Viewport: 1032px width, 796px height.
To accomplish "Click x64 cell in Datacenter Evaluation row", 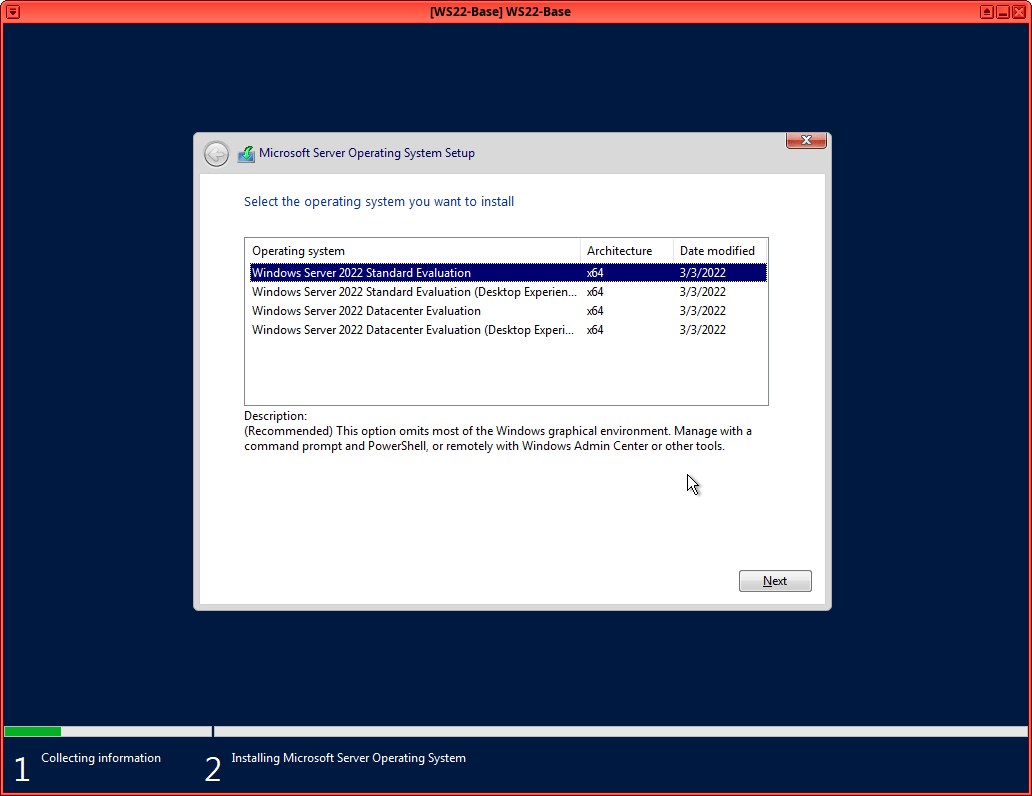I will click(x=595, y=311).
